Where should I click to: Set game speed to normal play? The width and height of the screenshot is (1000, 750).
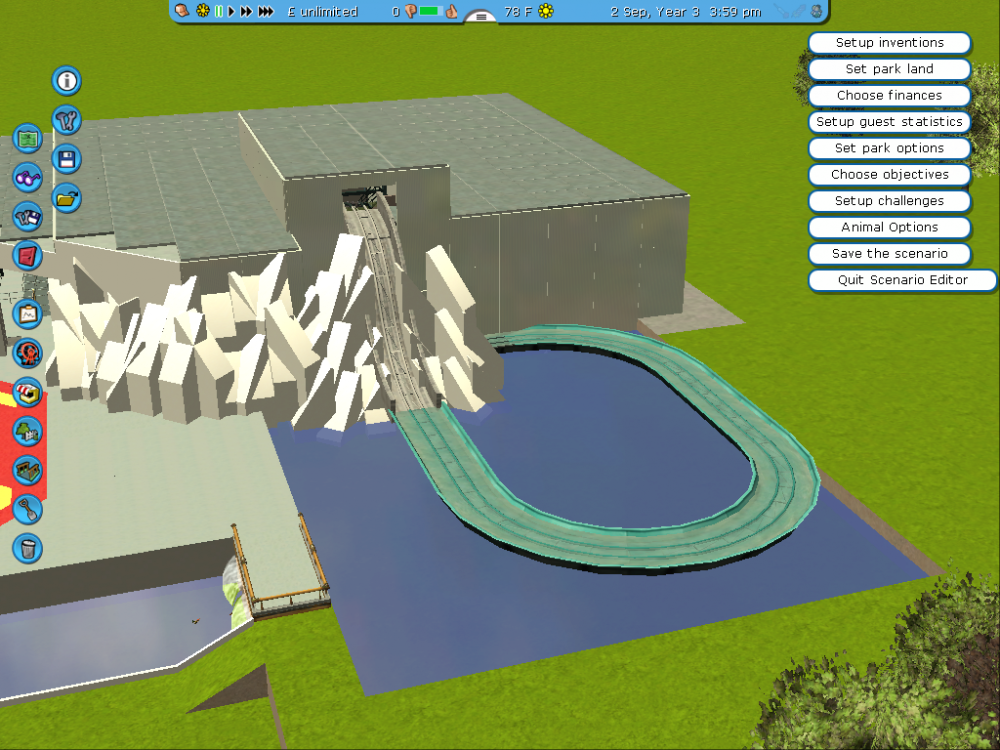232,12
